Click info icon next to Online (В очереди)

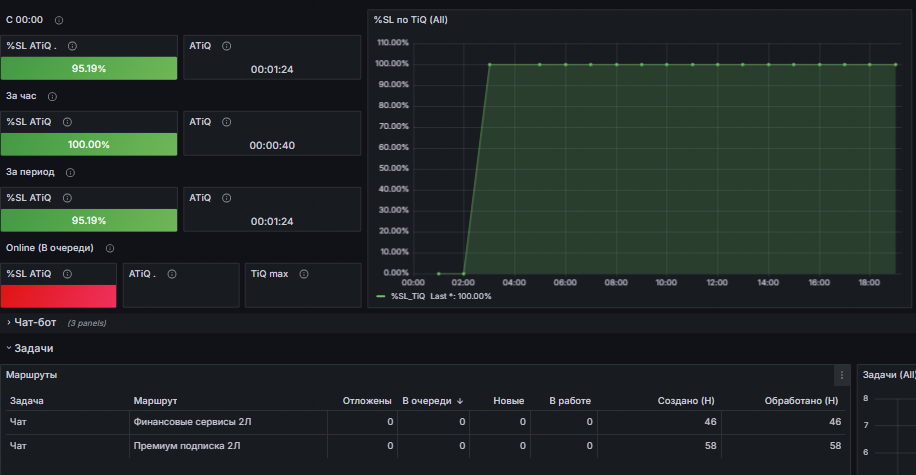[110, 248]
